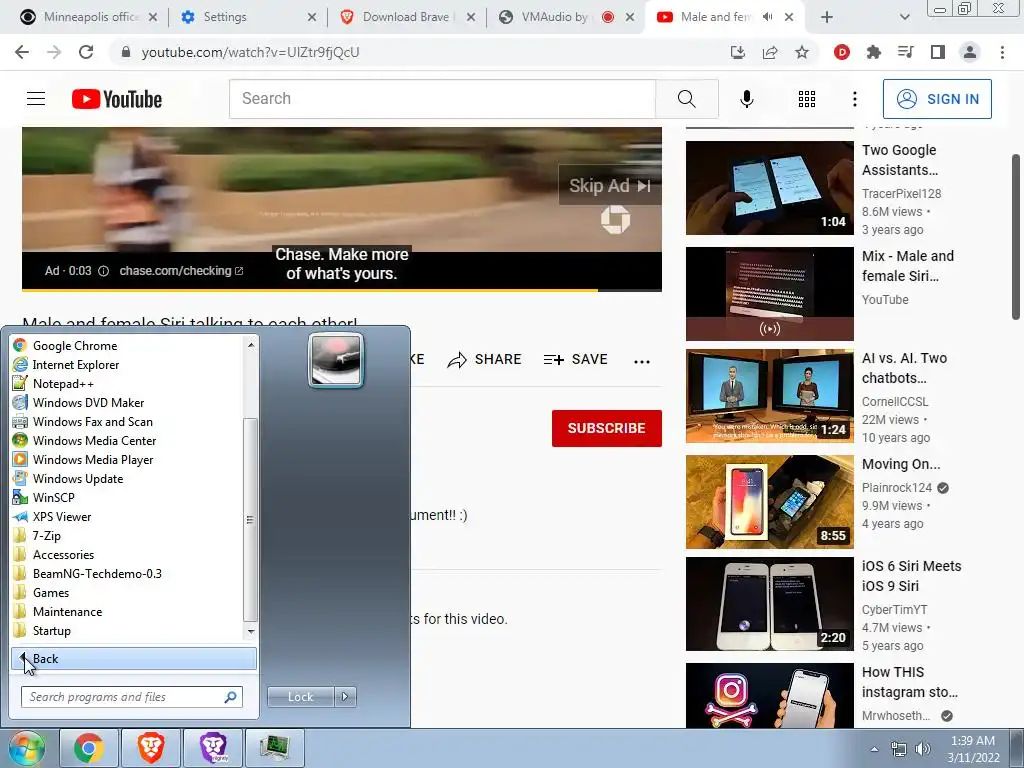The height and width of the screenshot is (768, 1024).
Task: Open YouTube settings three-dot menu
Action: [854, 99]
